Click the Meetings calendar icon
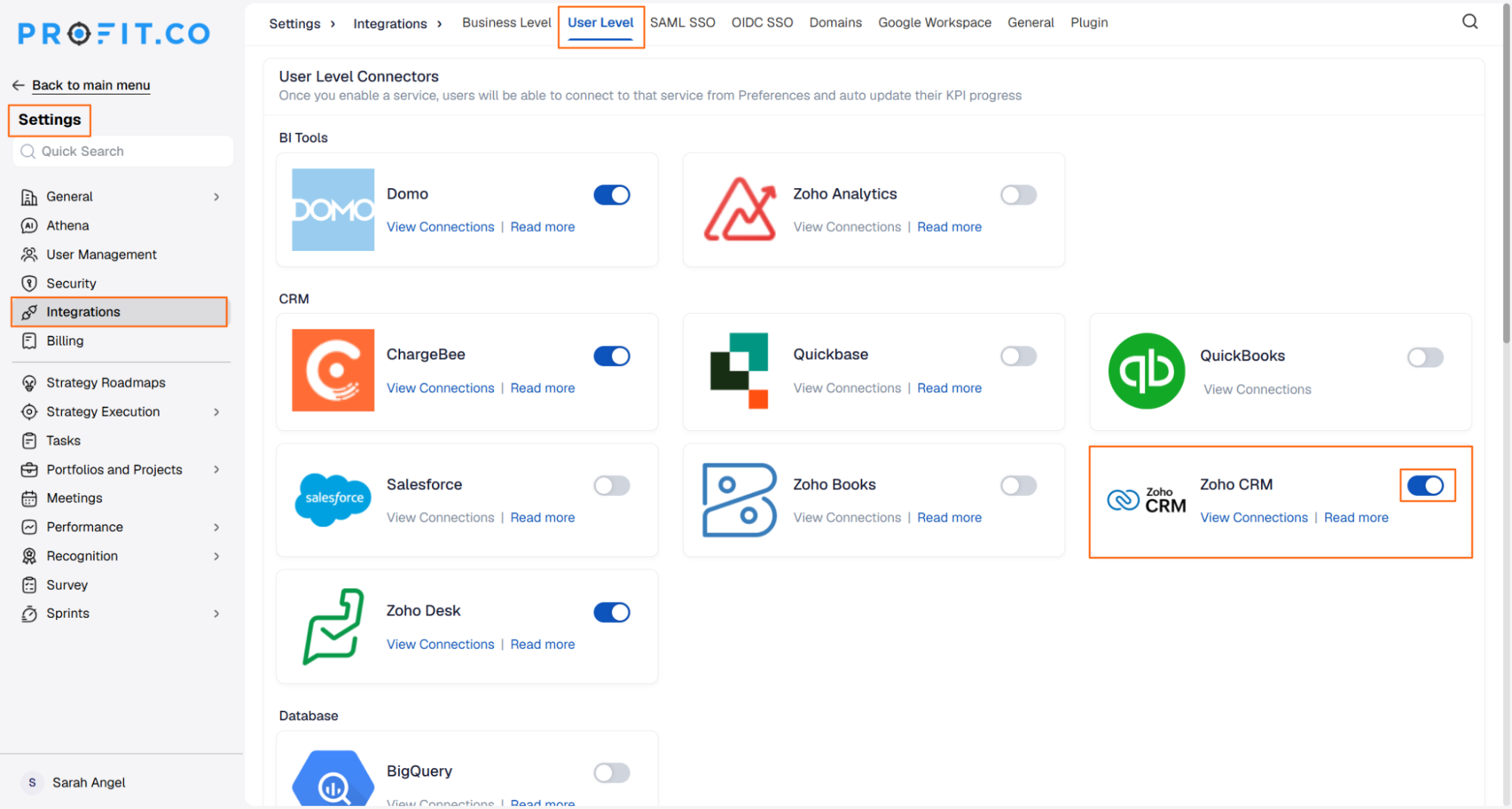The height and width of the screenshot is (809, 1512). (x=29, y=498)
